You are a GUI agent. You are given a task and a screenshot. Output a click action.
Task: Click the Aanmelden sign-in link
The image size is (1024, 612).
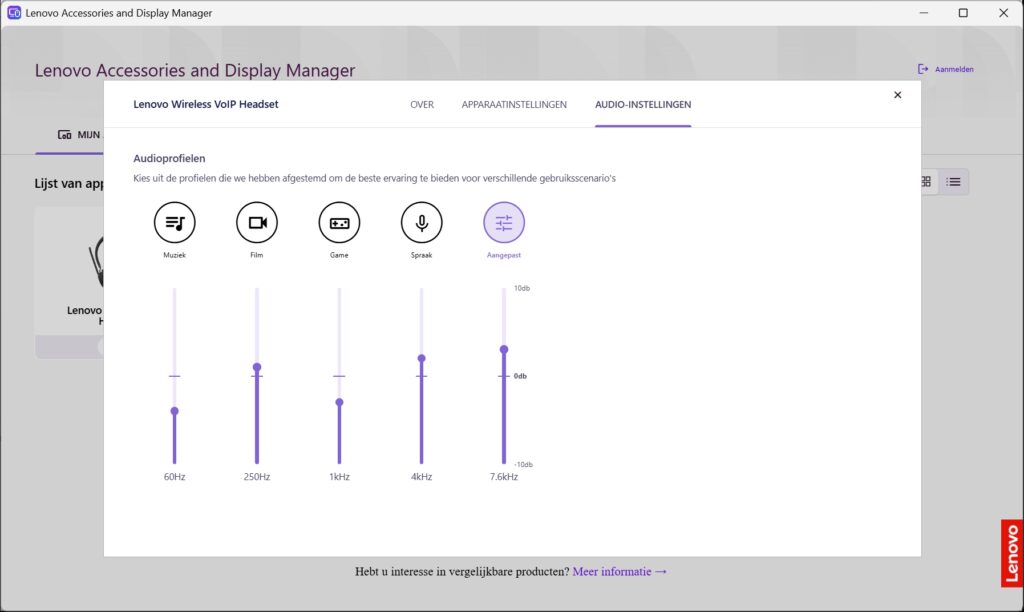pos(954,69)
